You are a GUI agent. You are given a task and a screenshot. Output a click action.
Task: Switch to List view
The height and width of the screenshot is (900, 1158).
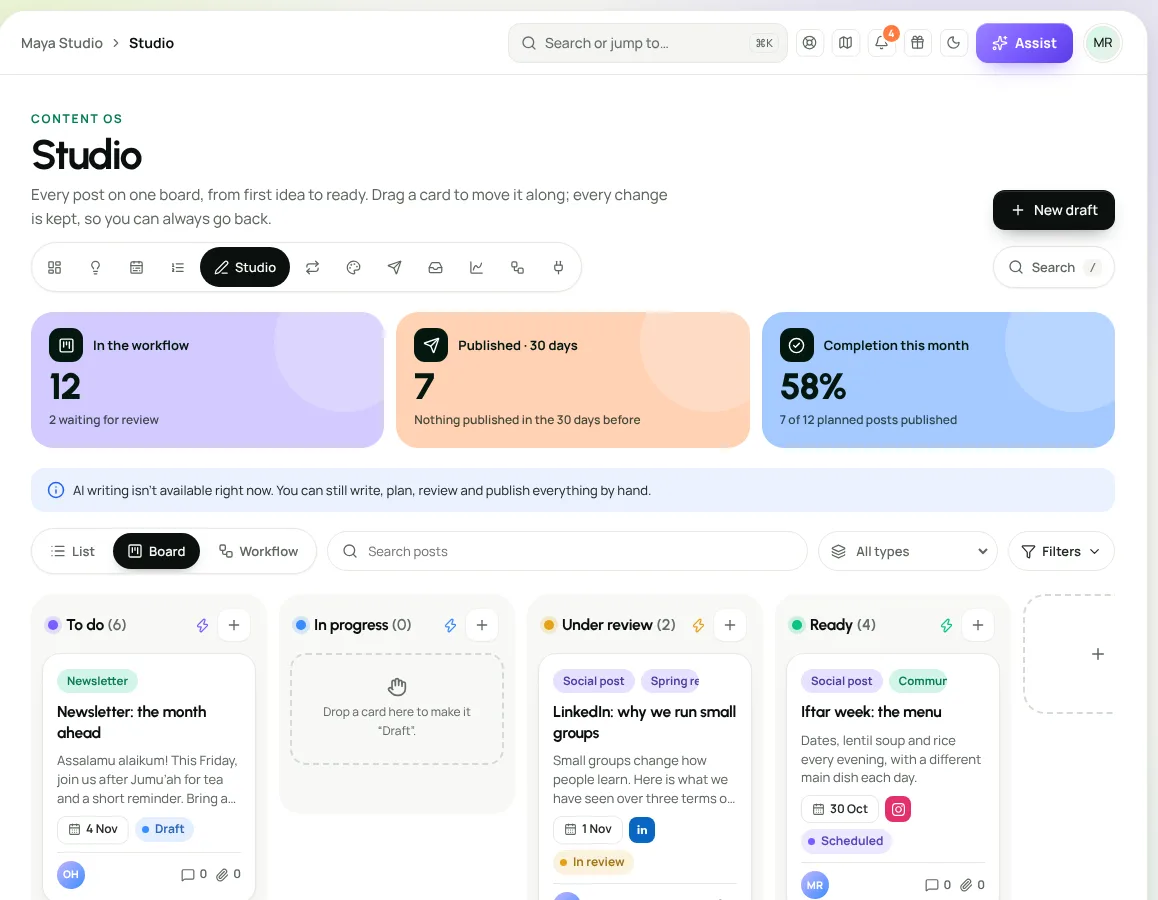tap(72, 552)
